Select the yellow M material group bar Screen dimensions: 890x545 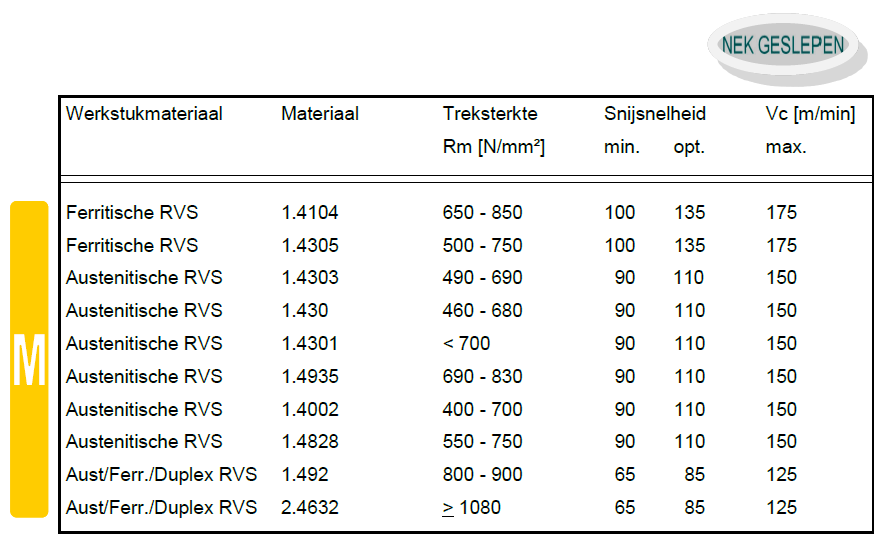29,360
